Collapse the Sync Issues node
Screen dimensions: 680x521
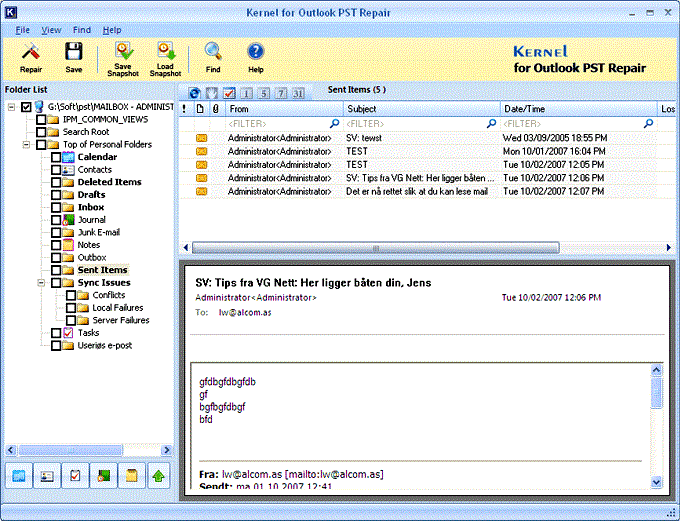tap(41, 282)
